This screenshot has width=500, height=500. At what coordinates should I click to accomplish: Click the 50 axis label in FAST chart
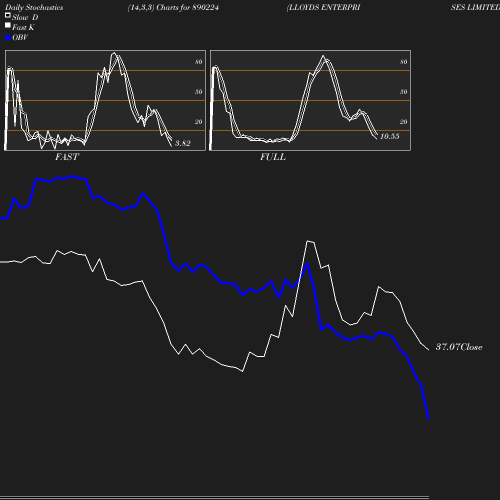[199, 92]
